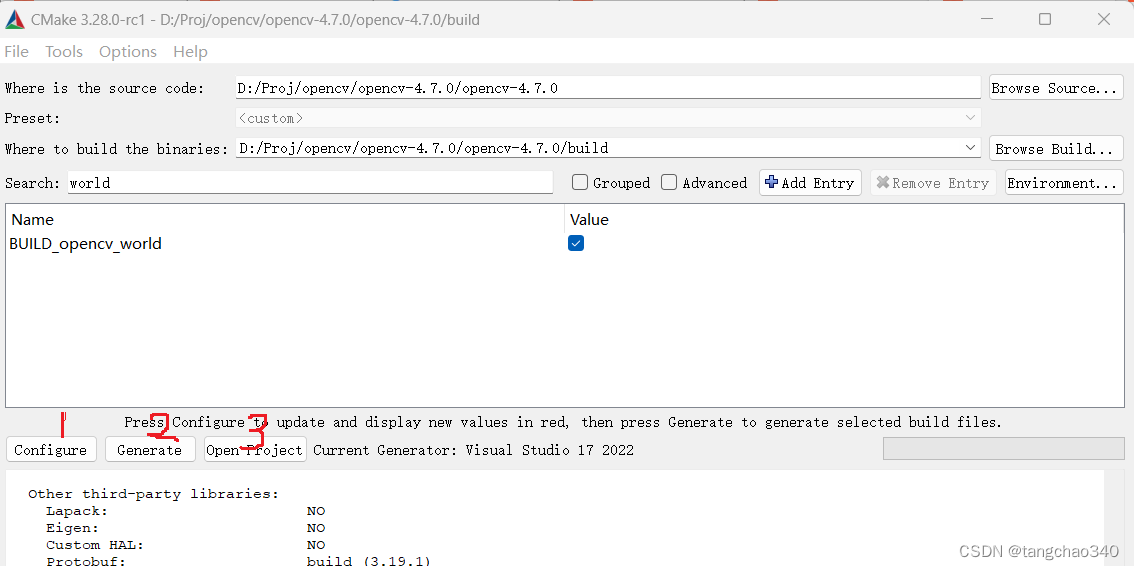The image size is (1134, 570).
Task: Enable the Advanced checkbox
Action: point(669,182)
